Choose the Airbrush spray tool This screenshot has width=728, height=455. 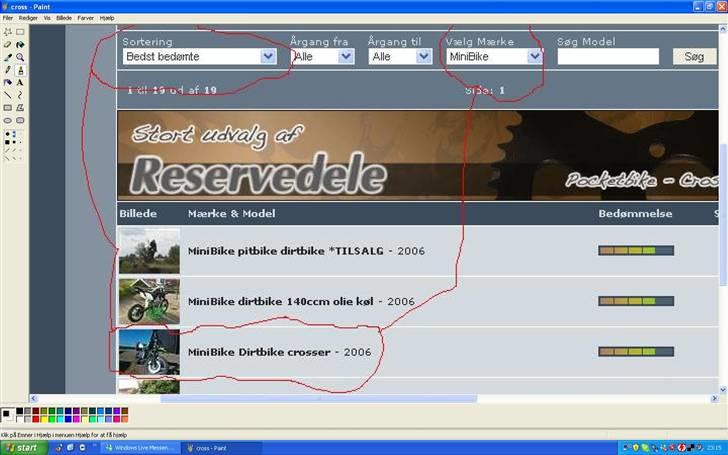(8, 82)
